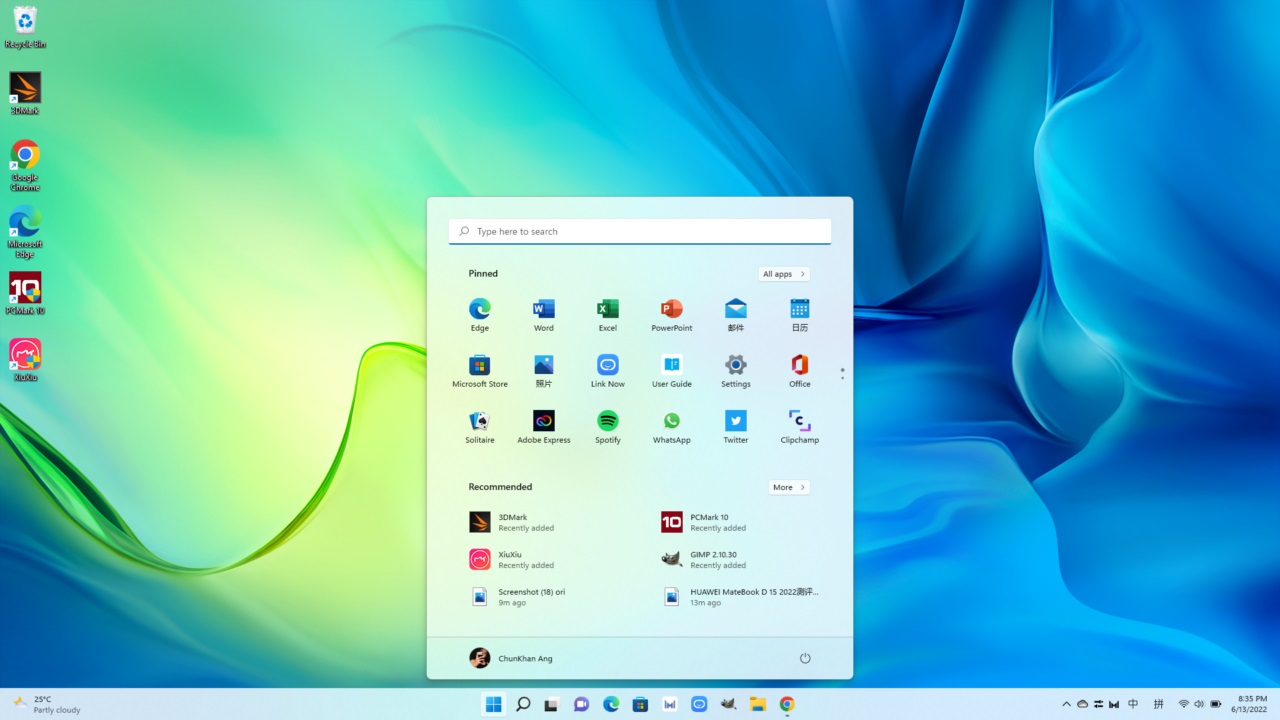Click the taskbar search icon
Viewport: 1280px width, 720px height.
[522, 704]
